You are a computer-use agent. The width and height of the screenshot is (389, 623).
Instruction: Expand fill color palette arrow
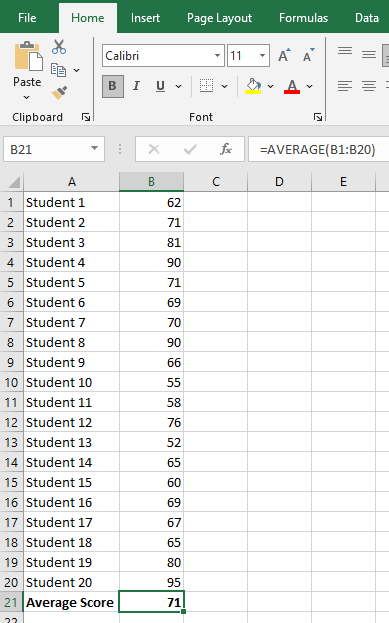pos(271,86)
